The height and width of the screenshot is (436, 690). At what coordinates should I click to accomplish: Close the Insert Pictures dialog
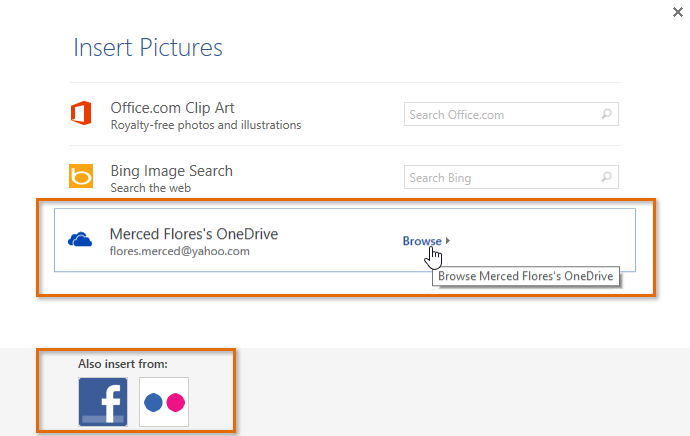pyautogui.click(x=680, y=11)
